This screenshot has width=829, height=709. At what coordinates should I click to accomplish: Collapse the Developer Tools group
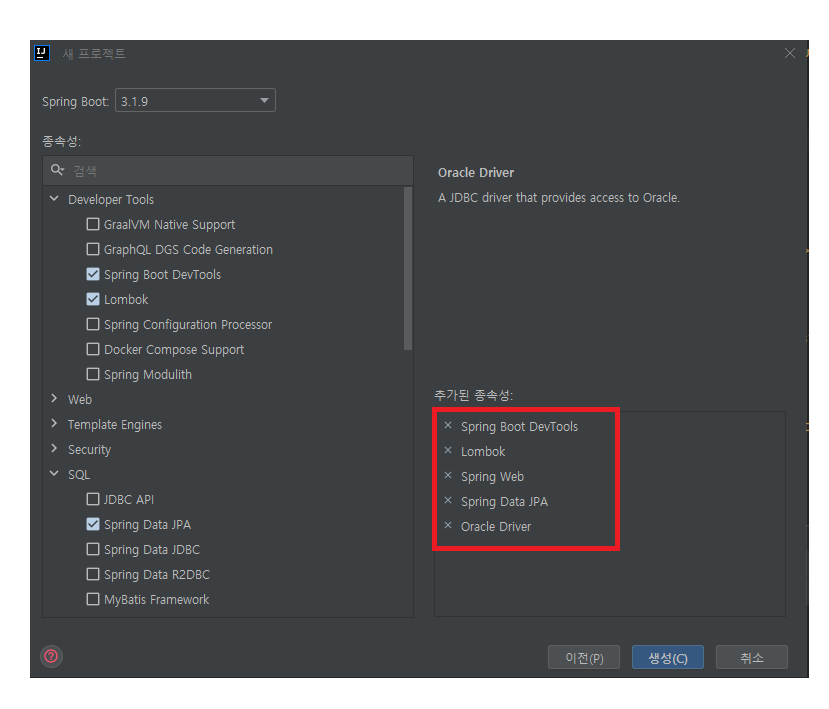[x=54, y=199]
